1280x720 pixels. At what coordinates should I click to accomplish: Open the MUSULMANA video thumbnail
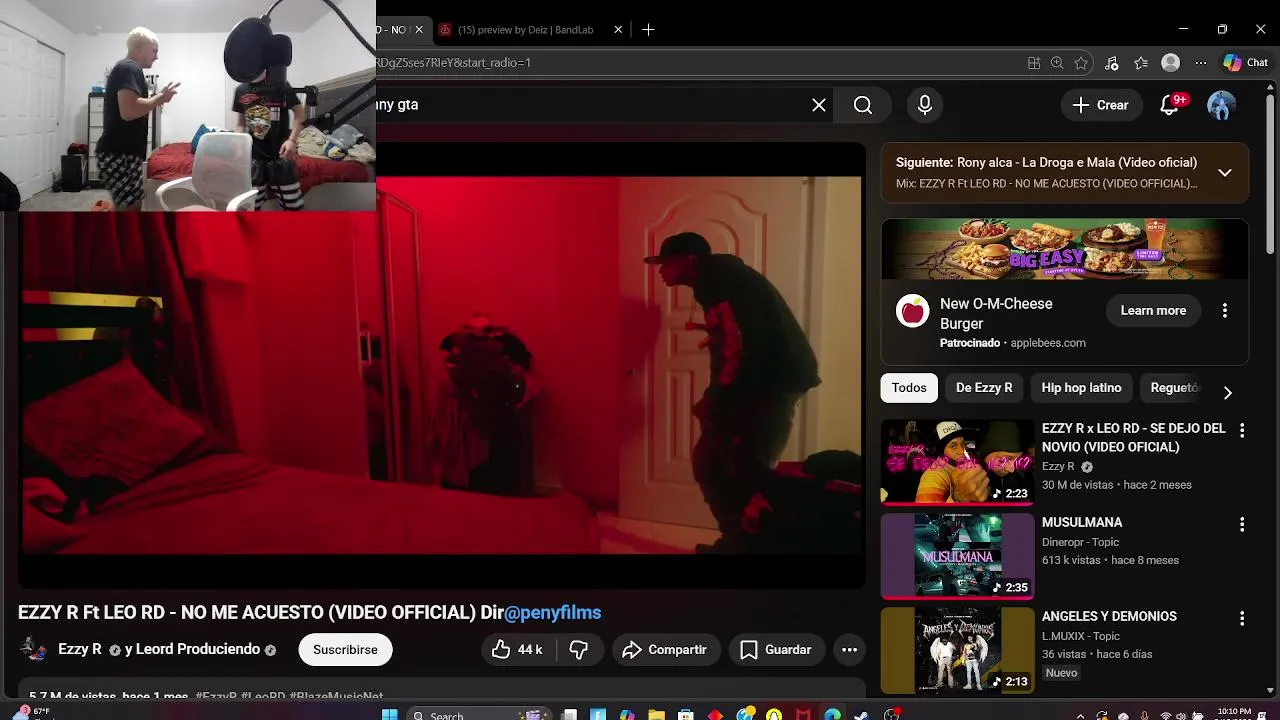point(957,555)
